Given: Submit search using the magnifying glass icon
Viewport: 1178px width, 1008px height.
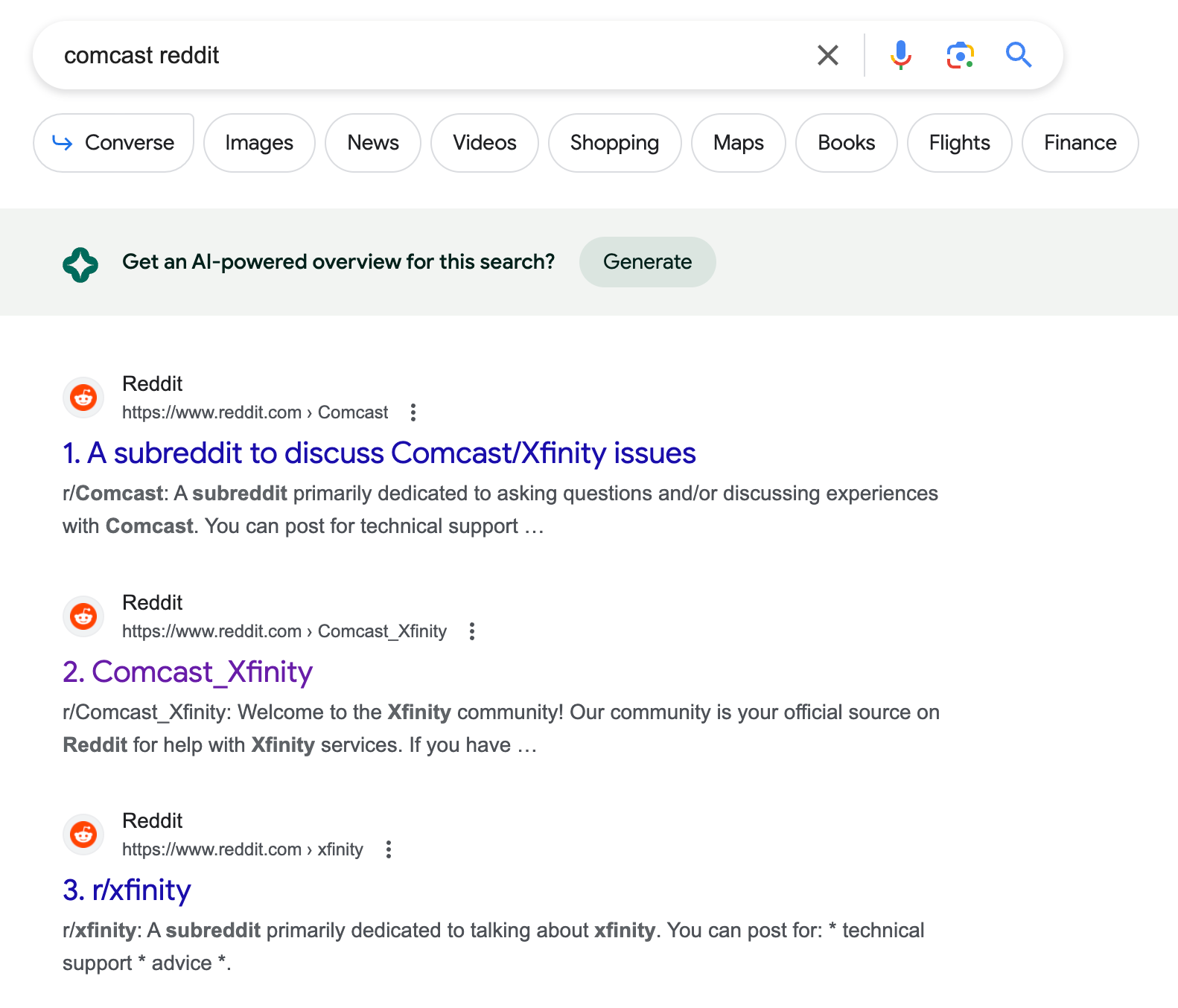Looking at the screenshot, I should coord(1018,55).
